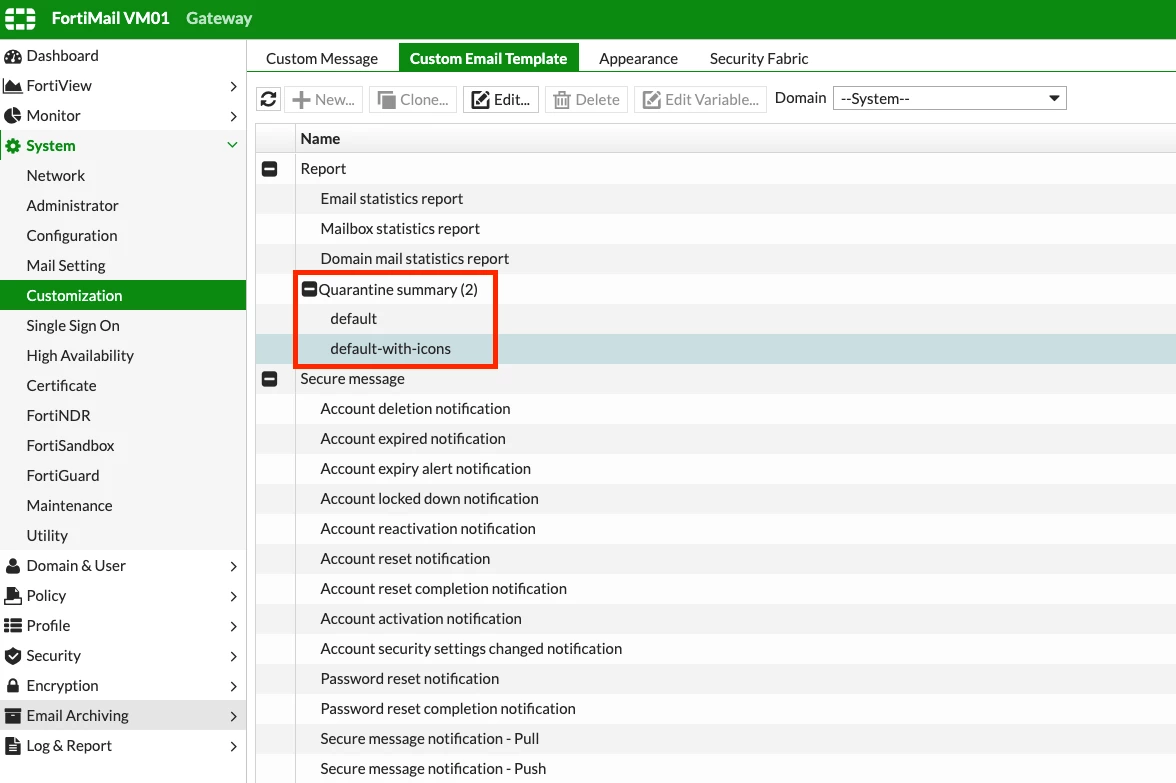
Task: Open the Utility menu item
Action: tap(123, 536)
